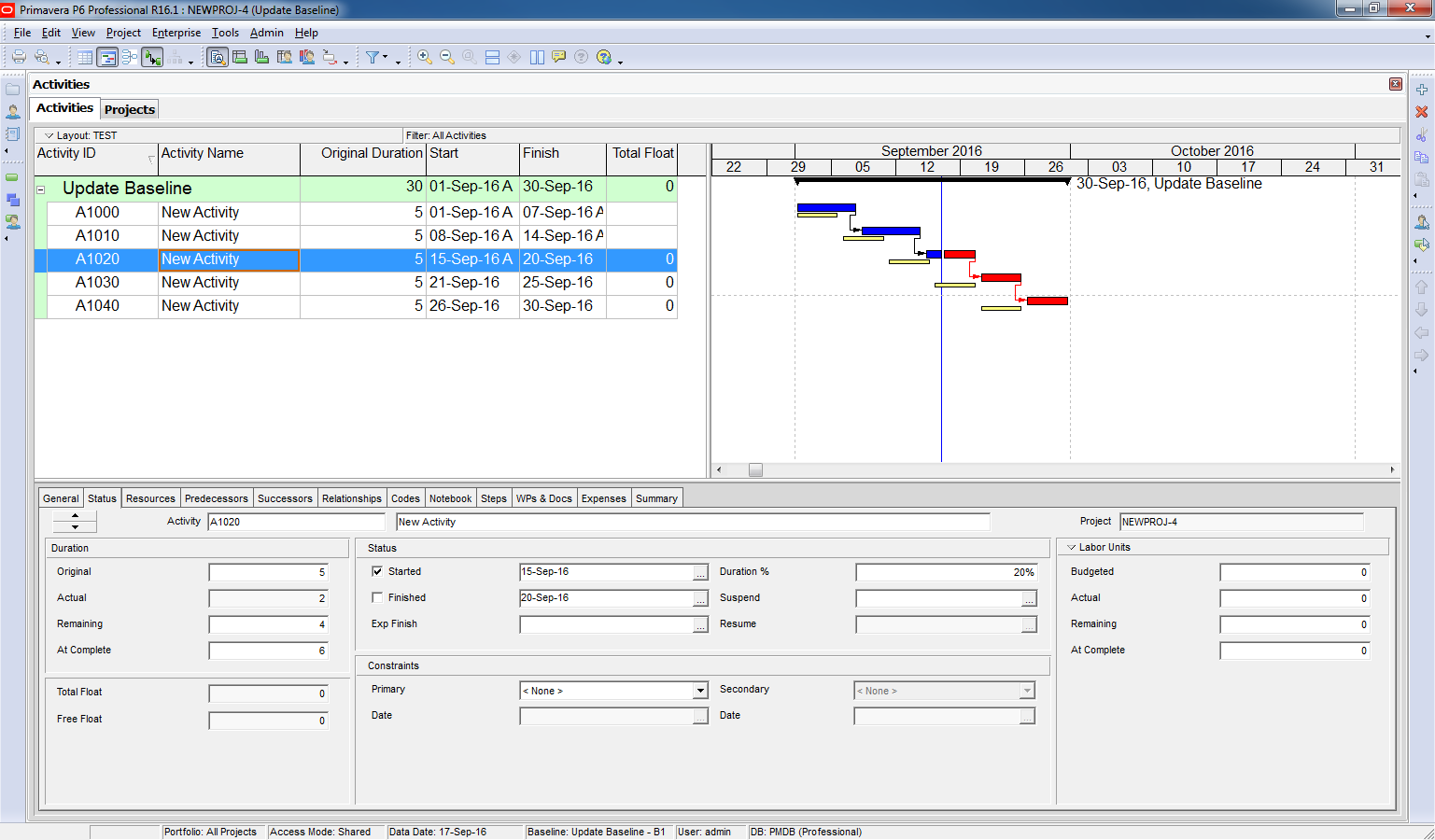Toggle the Gantt Chart view button
Image resolution: width=1435 pixels, height=840 pixels.
tap(107, 58)
